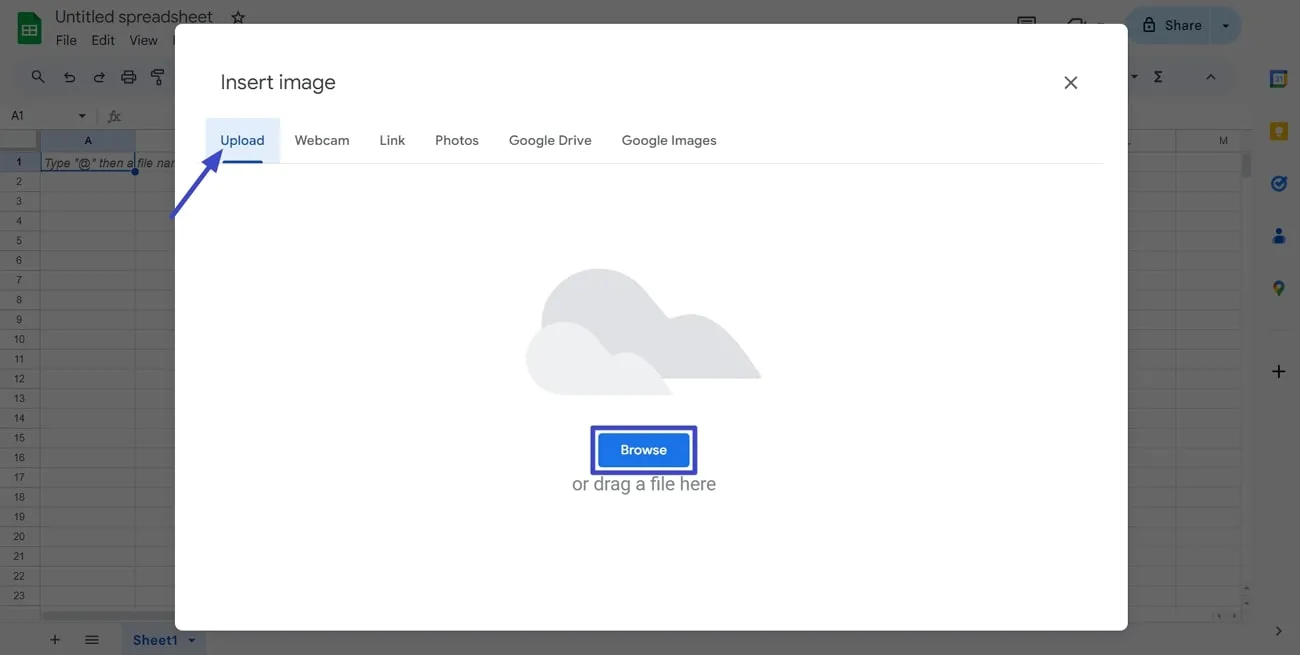Collapse the toolbar with the up chevron
The height and width of the screenshot is (655, 1300).
(x=1210, y=77)
